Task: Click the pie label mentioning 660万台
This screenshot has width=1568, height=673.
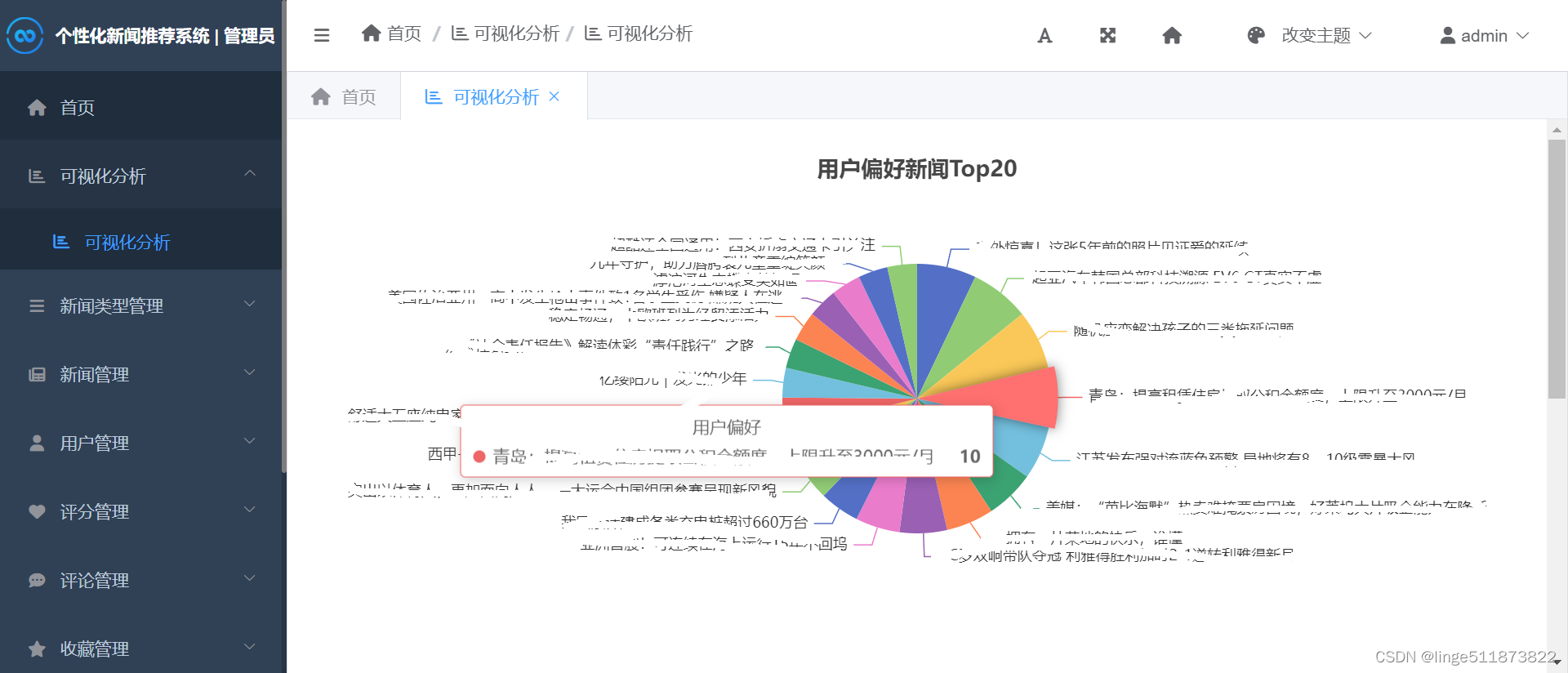Action: coord(686,521)
